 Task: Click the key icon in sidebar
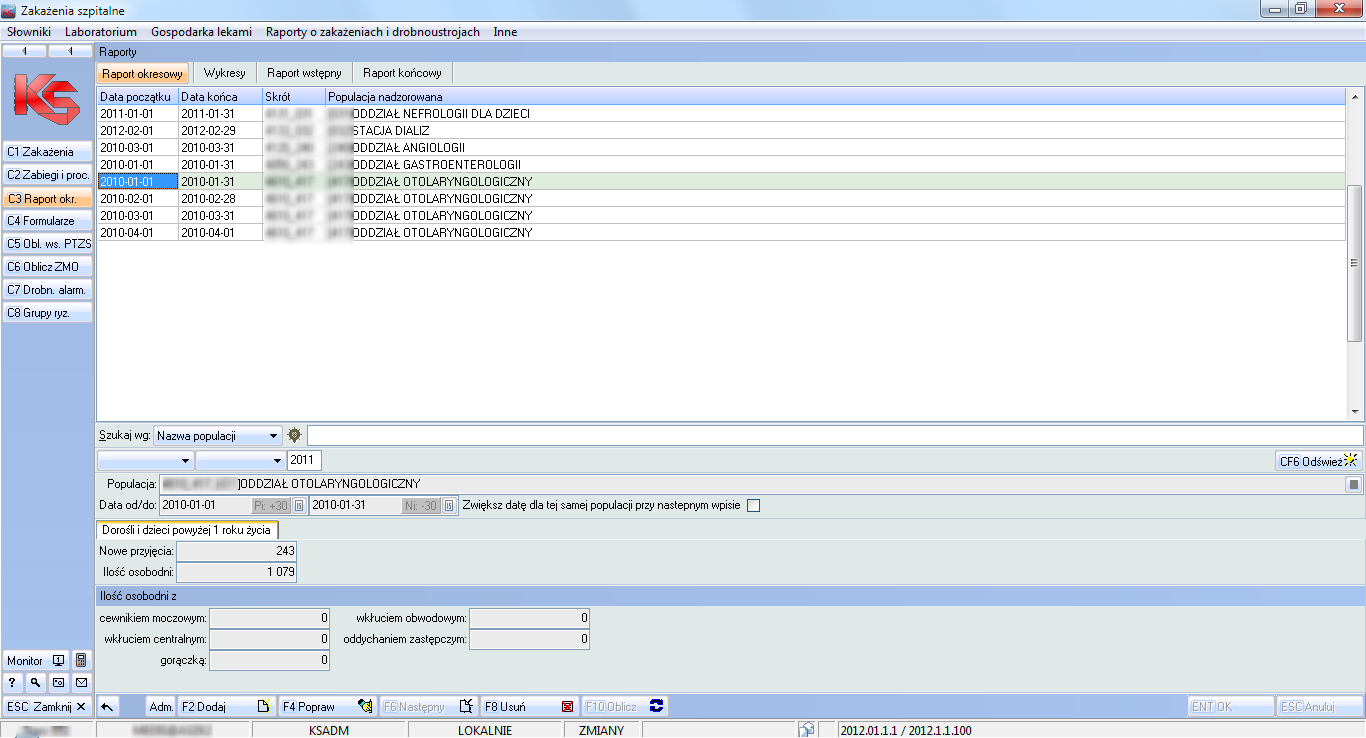pyautogui.click(x=35, y=683)
